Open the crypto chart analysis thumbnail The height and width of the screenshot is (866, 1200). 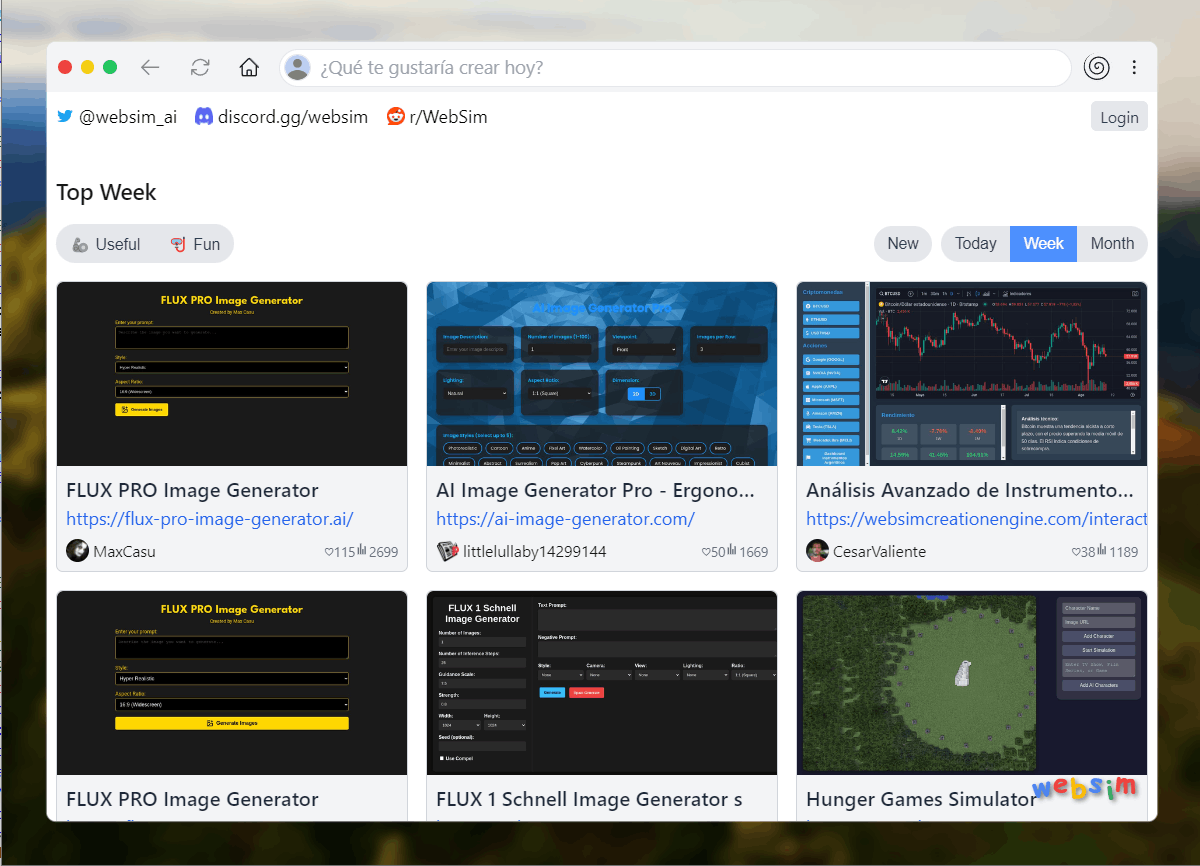972,374
